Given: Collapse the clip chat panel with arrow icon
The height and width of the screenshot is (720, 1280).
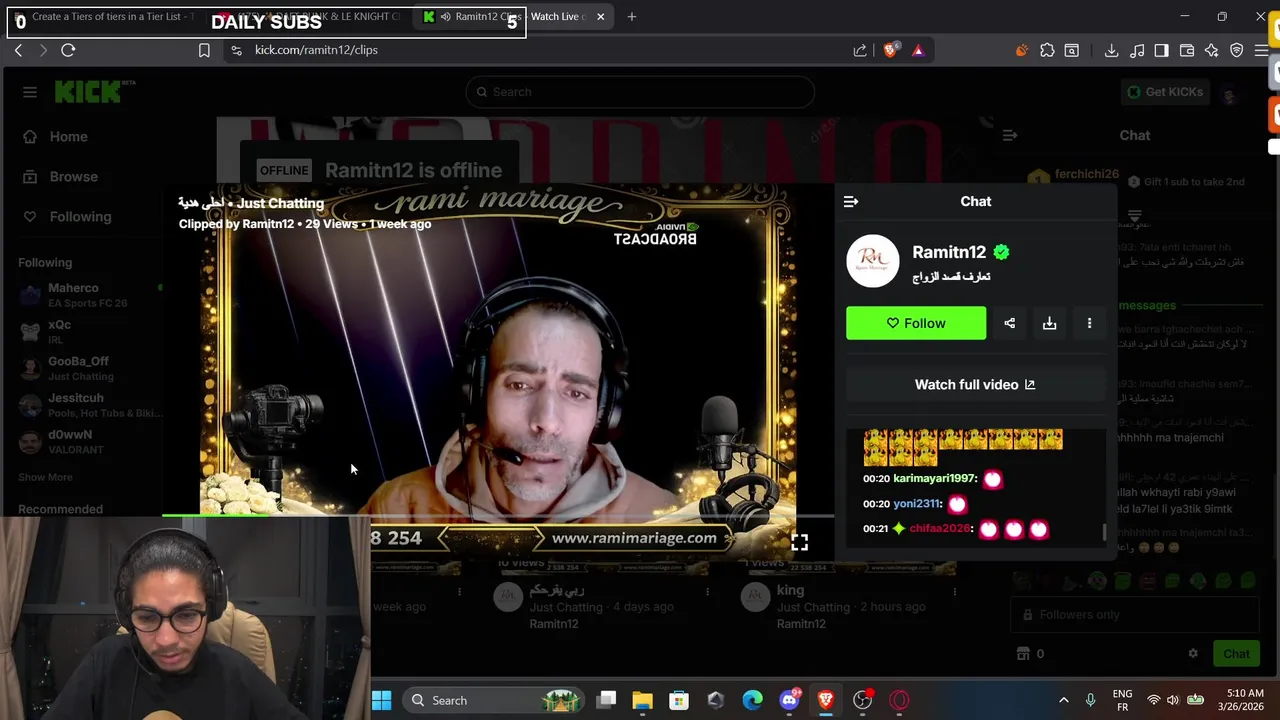Looking at the screenshot, I should (851, 202).
